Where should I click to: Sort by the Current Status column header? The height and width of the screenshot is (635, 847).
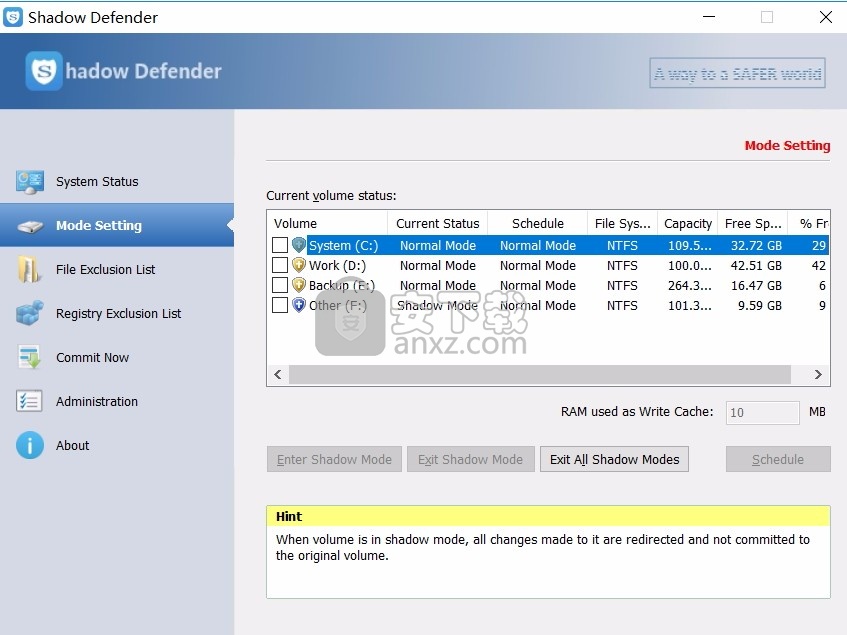point(438,224)
